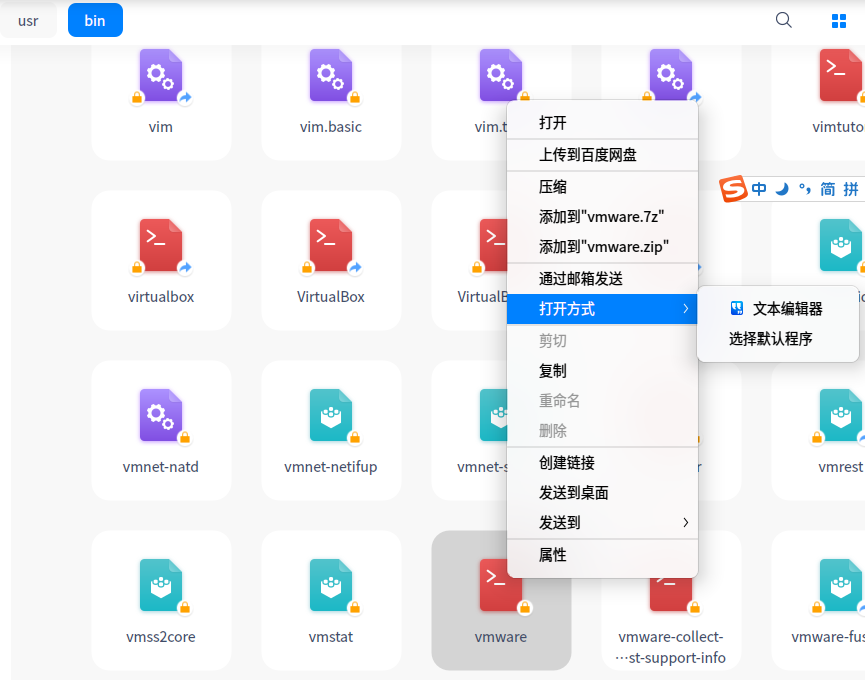865x680 pixels.
Task: Expand the 打开方式 submenu arrow
Action: (686, 309)
